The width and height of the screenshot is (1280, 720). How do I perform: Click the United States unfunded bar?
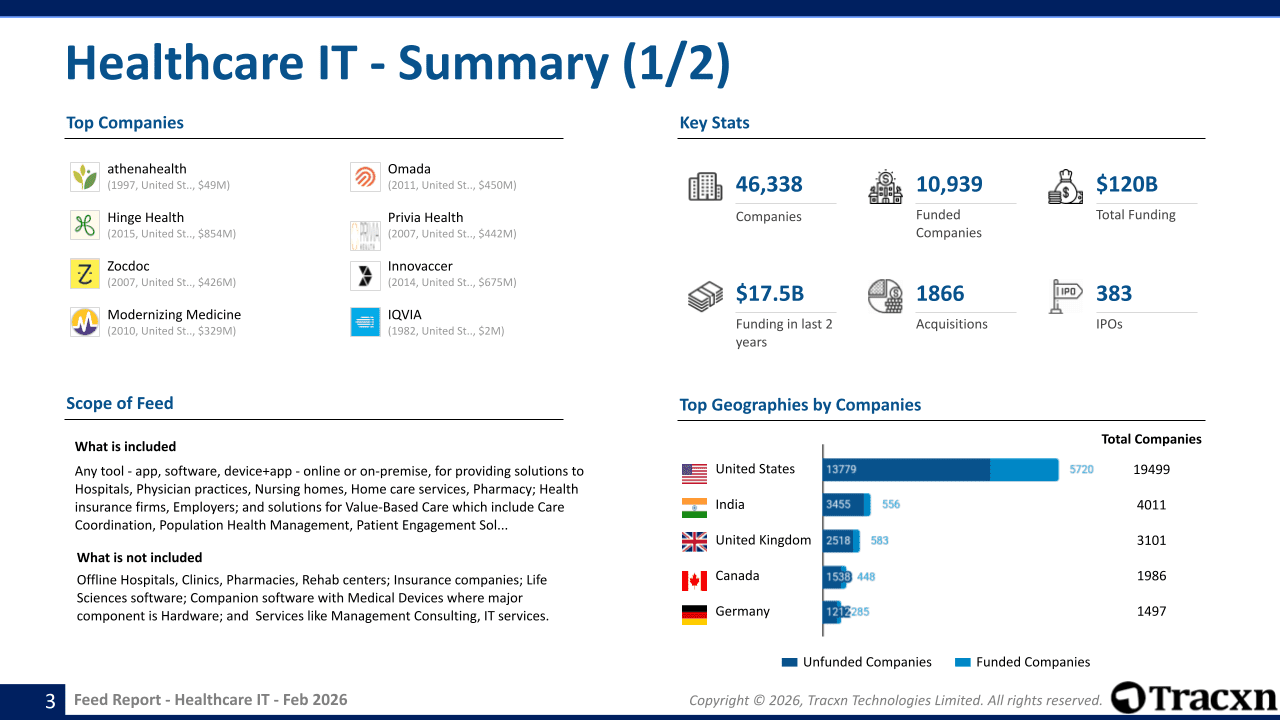pos(906,470)
